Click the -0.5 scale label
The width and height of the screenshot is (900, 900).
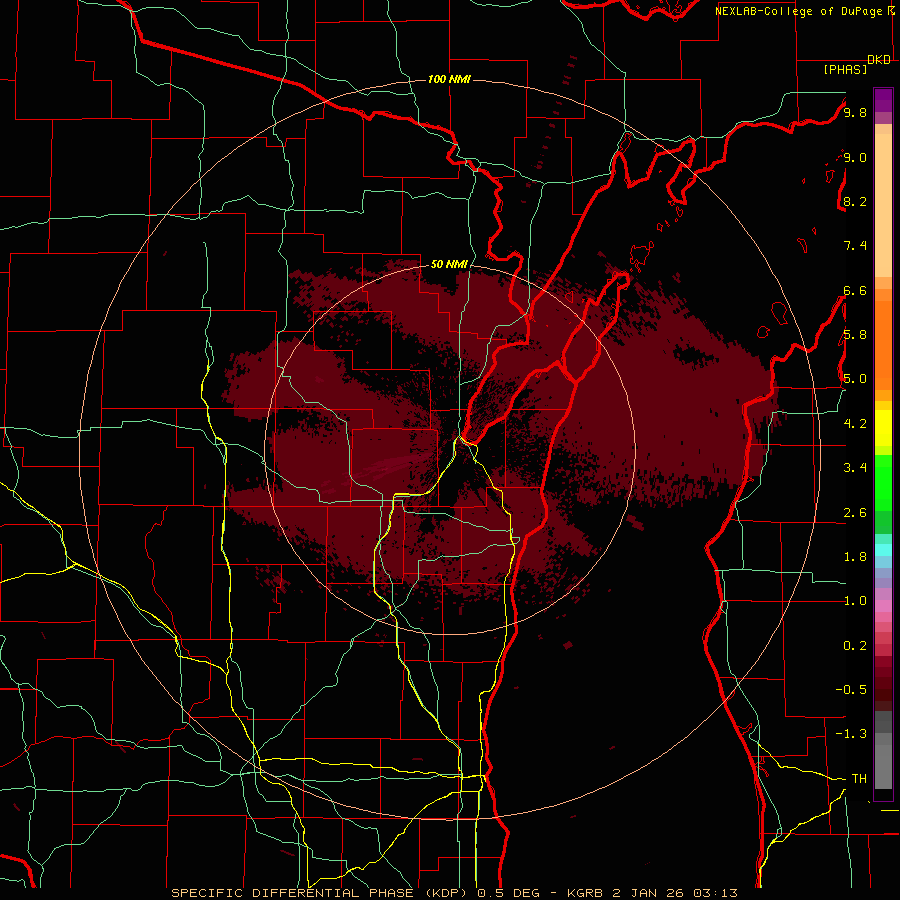coord(851,690)
